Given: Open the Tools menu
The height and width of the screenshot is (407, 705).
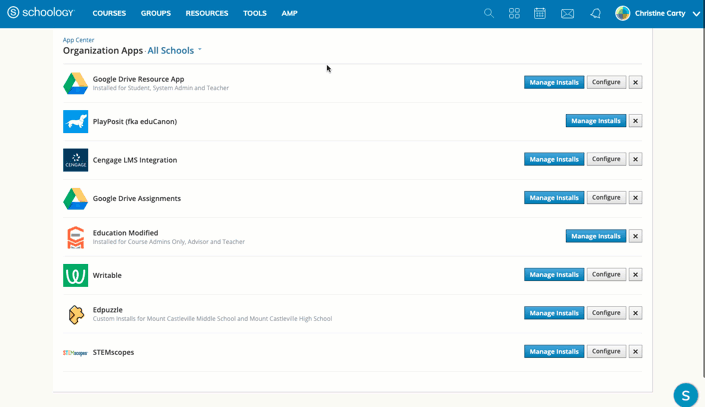Looking at the screenshot, I should [x=255, y=14].
